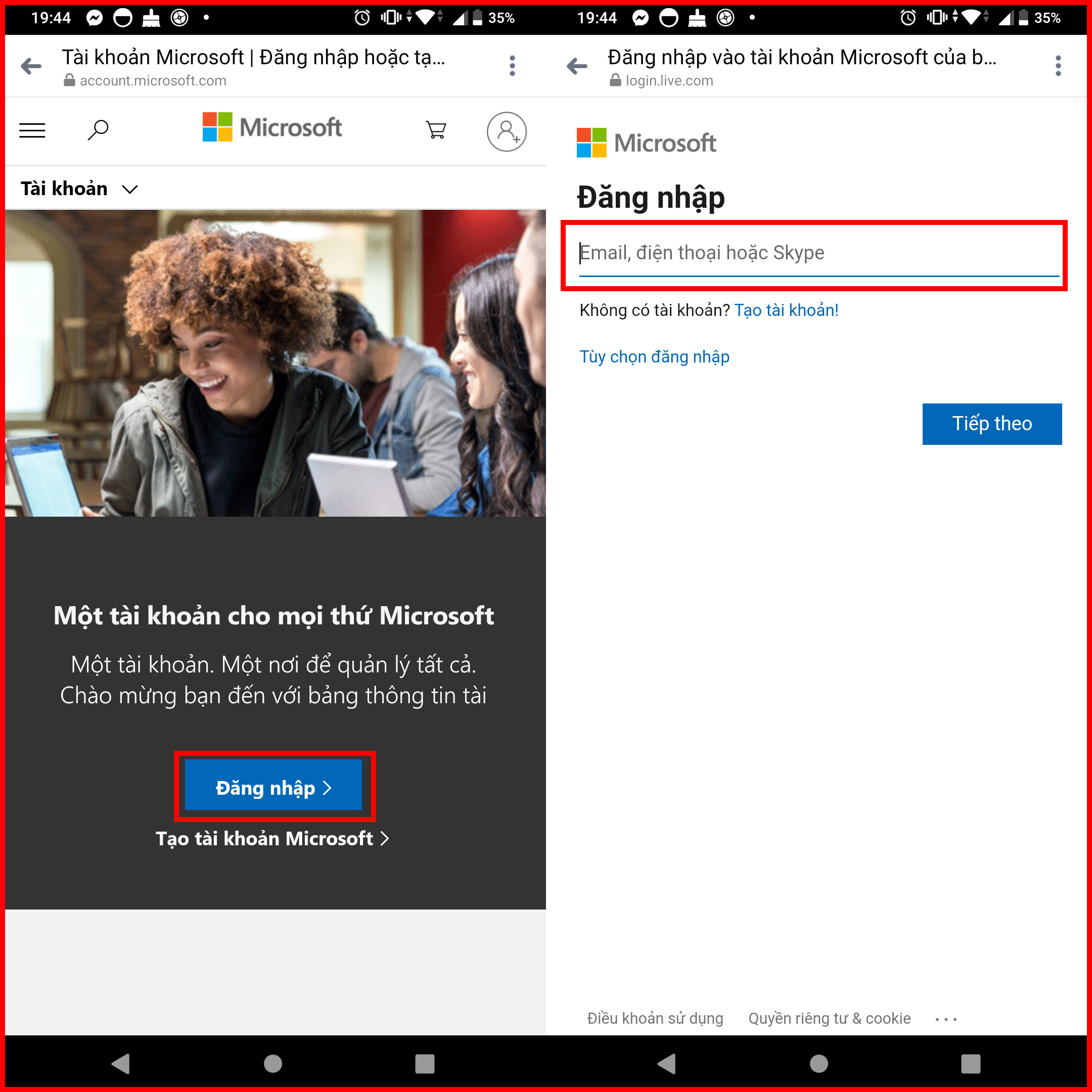The width and height of the screenshot is (1092, 1092).
Task: Tap Android back button on left screen
Action: [120, 1063]
